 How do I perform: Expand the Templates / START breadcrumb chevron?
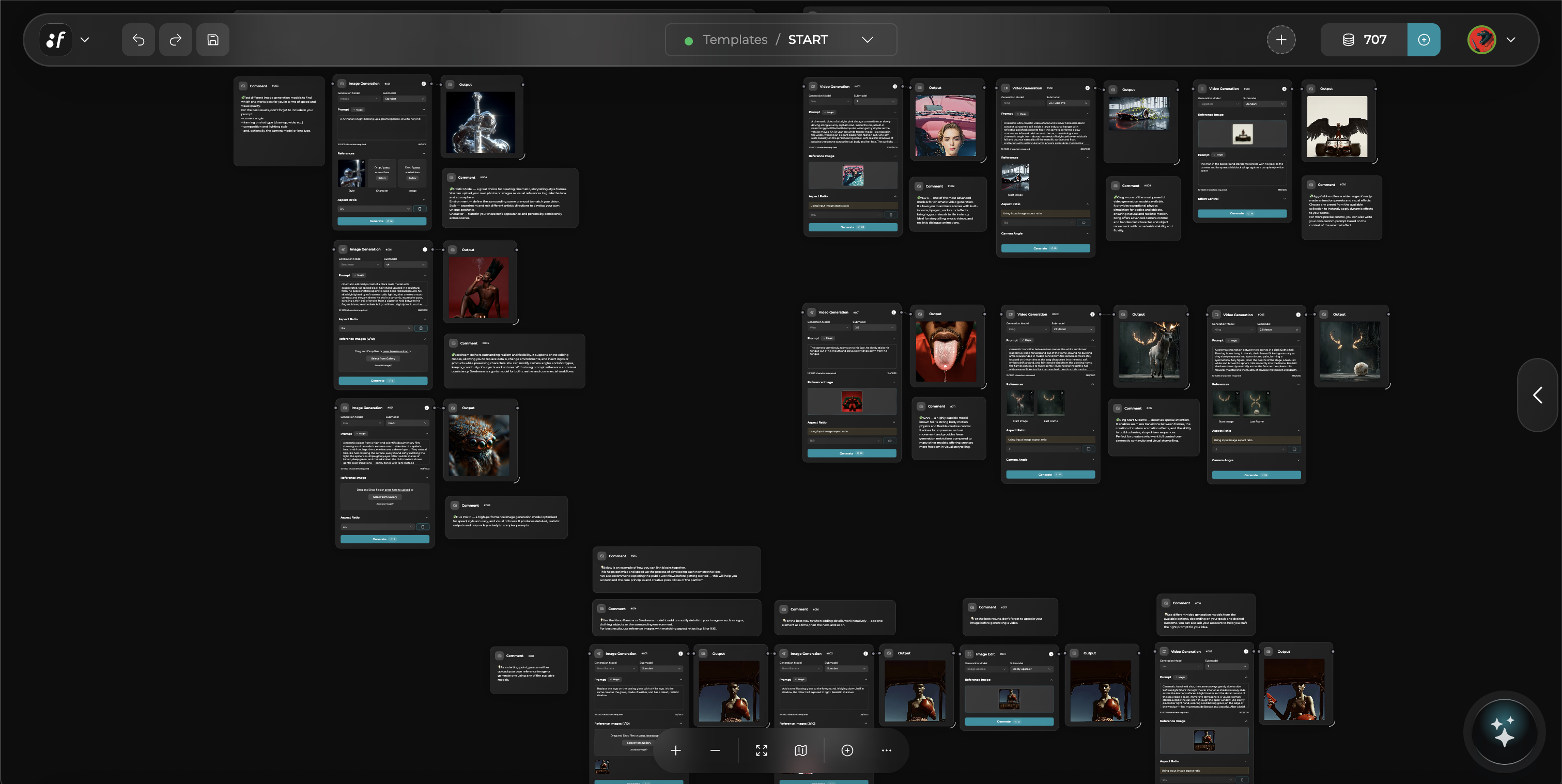pyautogui.click(x=867, y=39)
